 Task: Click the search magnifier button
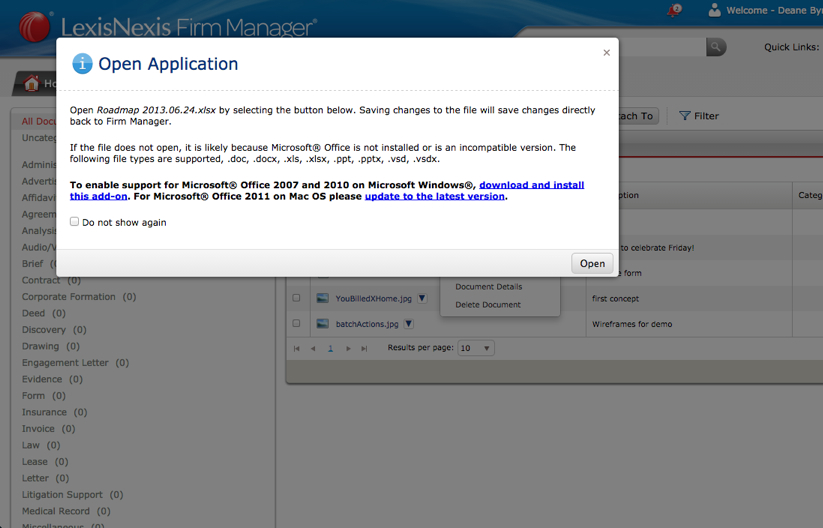716,47
